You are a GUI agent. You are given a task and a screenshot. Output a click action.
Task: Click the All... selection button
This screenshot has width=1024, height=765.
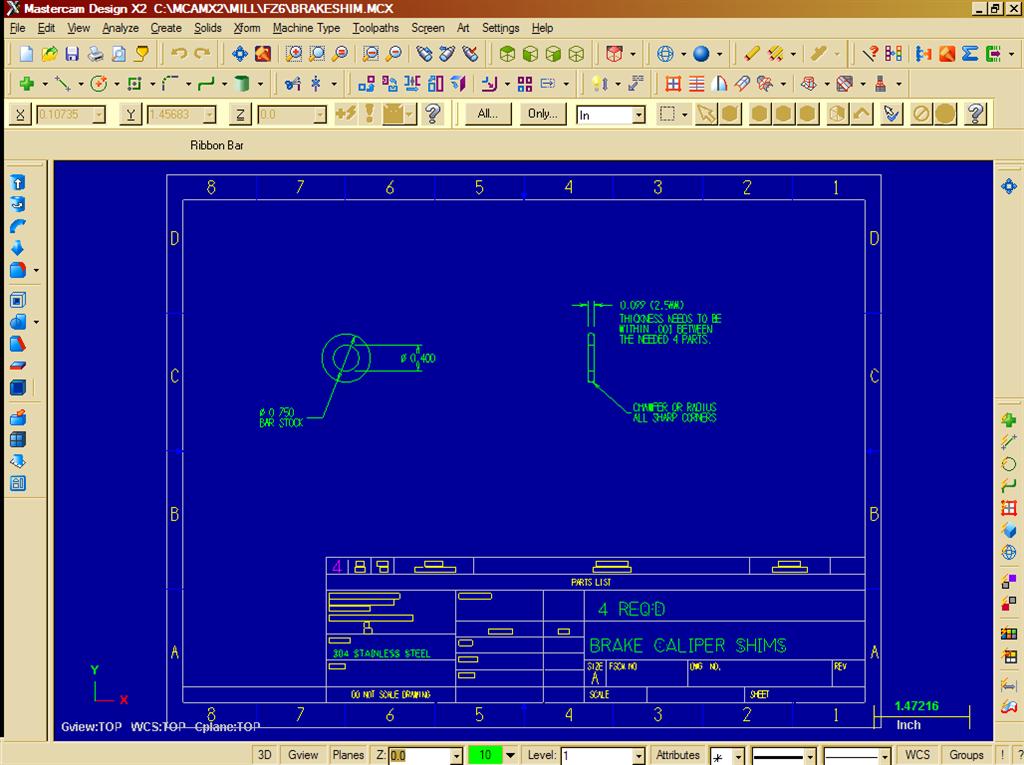click(488, 114)
